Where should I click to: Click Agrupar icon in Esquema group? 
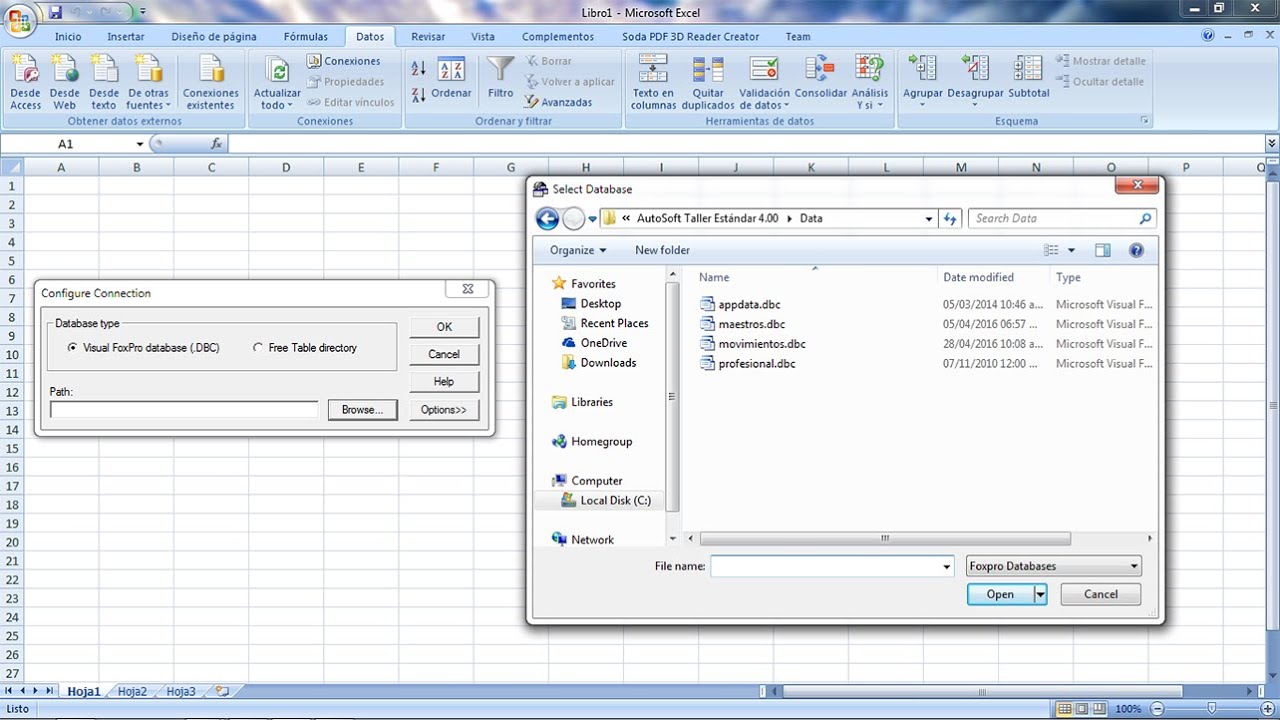[x=922, y=82]
